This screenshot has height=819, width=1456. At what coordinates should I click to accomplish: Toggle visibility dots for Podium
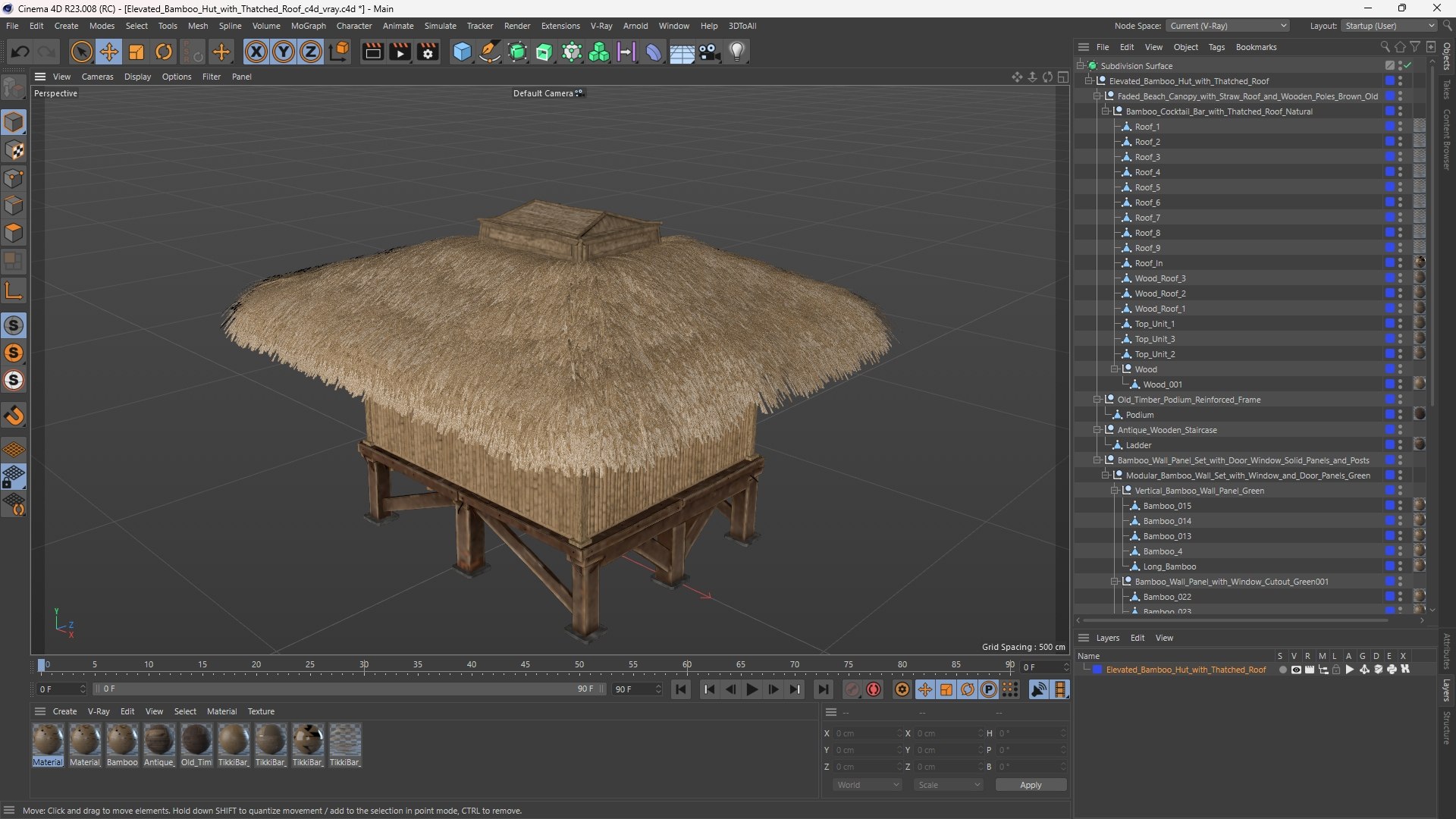pos(1400,415)
